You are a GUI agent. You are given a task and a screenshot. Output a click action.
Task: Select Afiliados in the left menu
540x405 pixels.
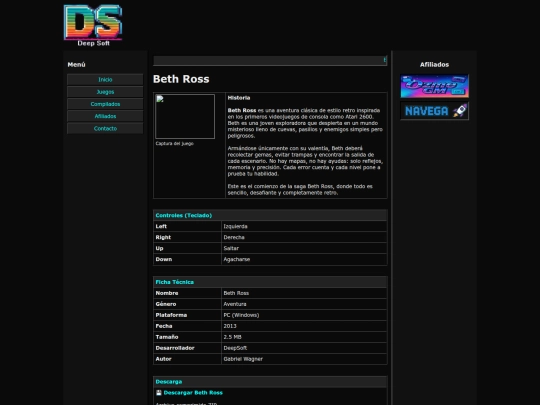(105, 116)
